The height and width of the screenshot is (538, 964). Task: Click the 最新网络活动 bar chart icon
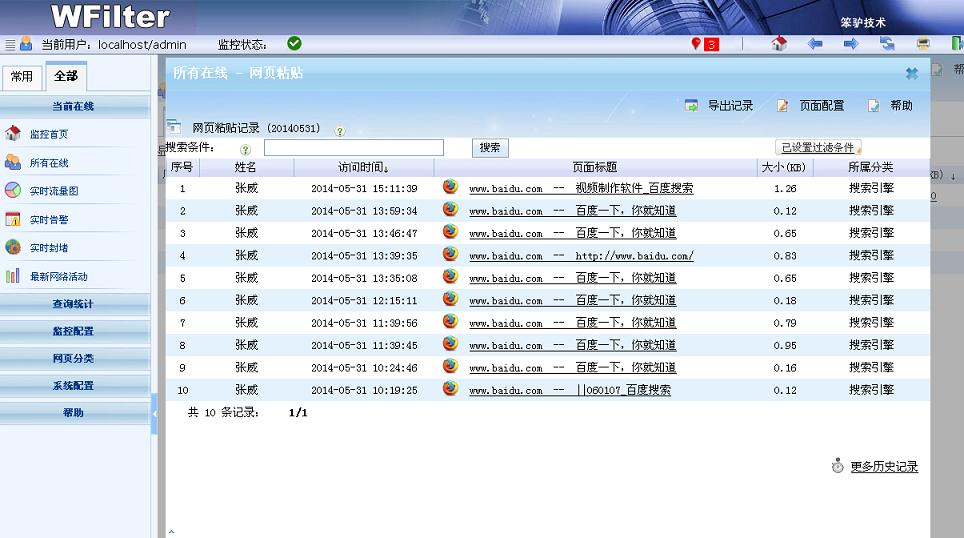(x=13, y=276)
